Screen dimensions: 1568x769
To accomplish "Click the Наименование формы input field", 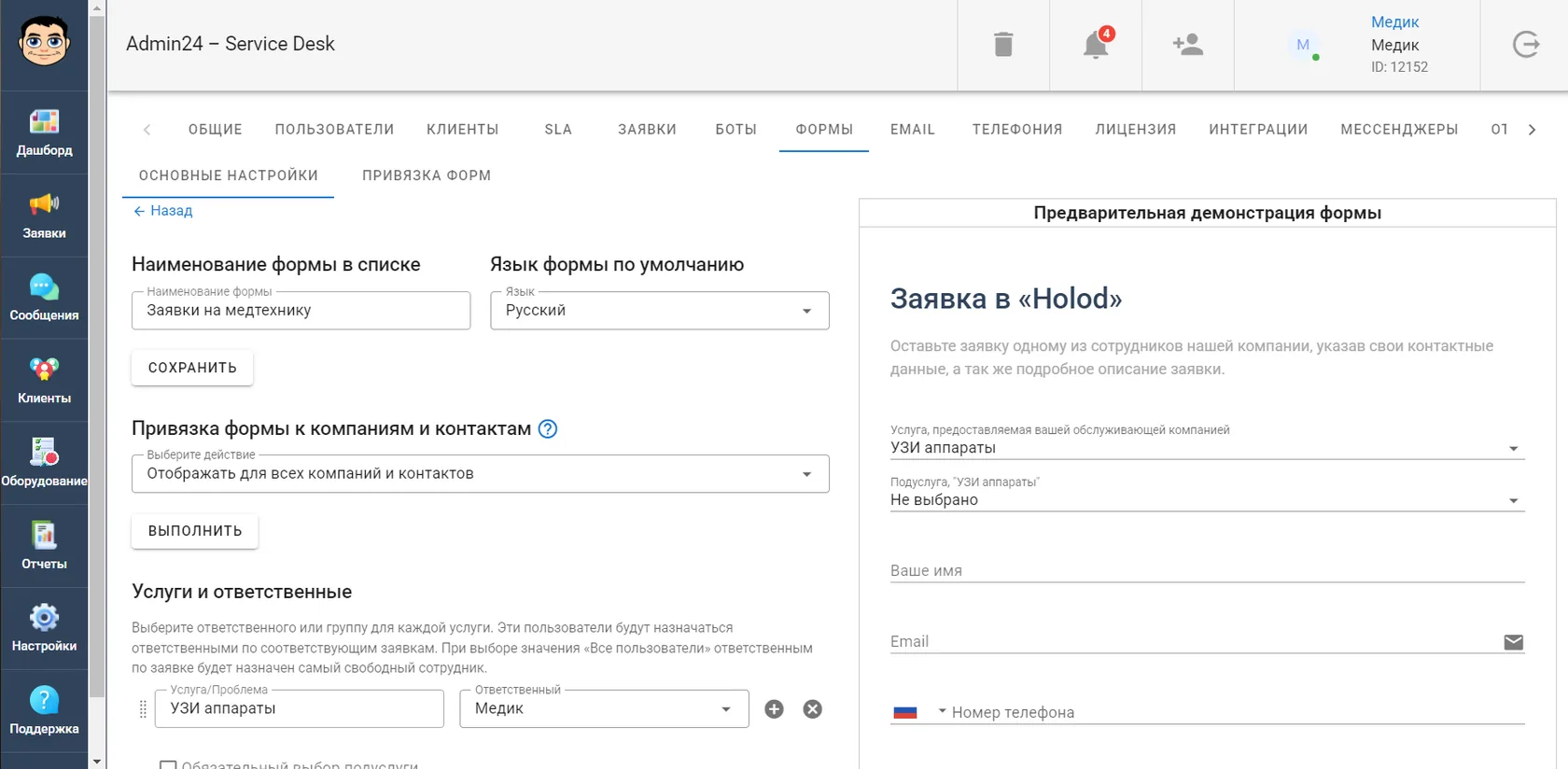I will [x=301, y=311].
